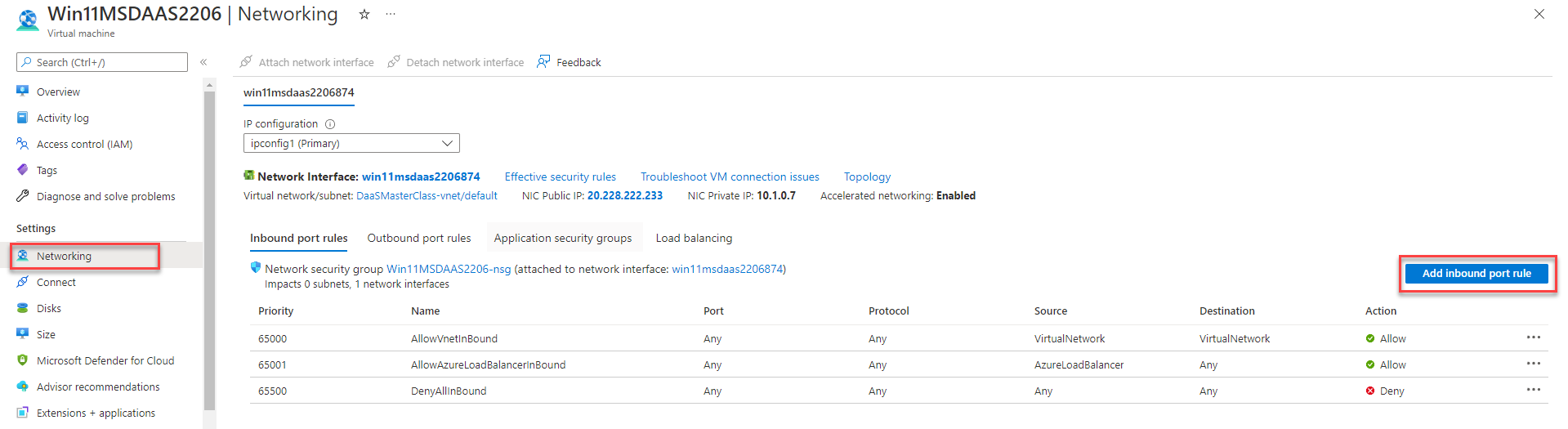Open Diagnose and solve problems
1568x429 pixels.
click(105, 196)
